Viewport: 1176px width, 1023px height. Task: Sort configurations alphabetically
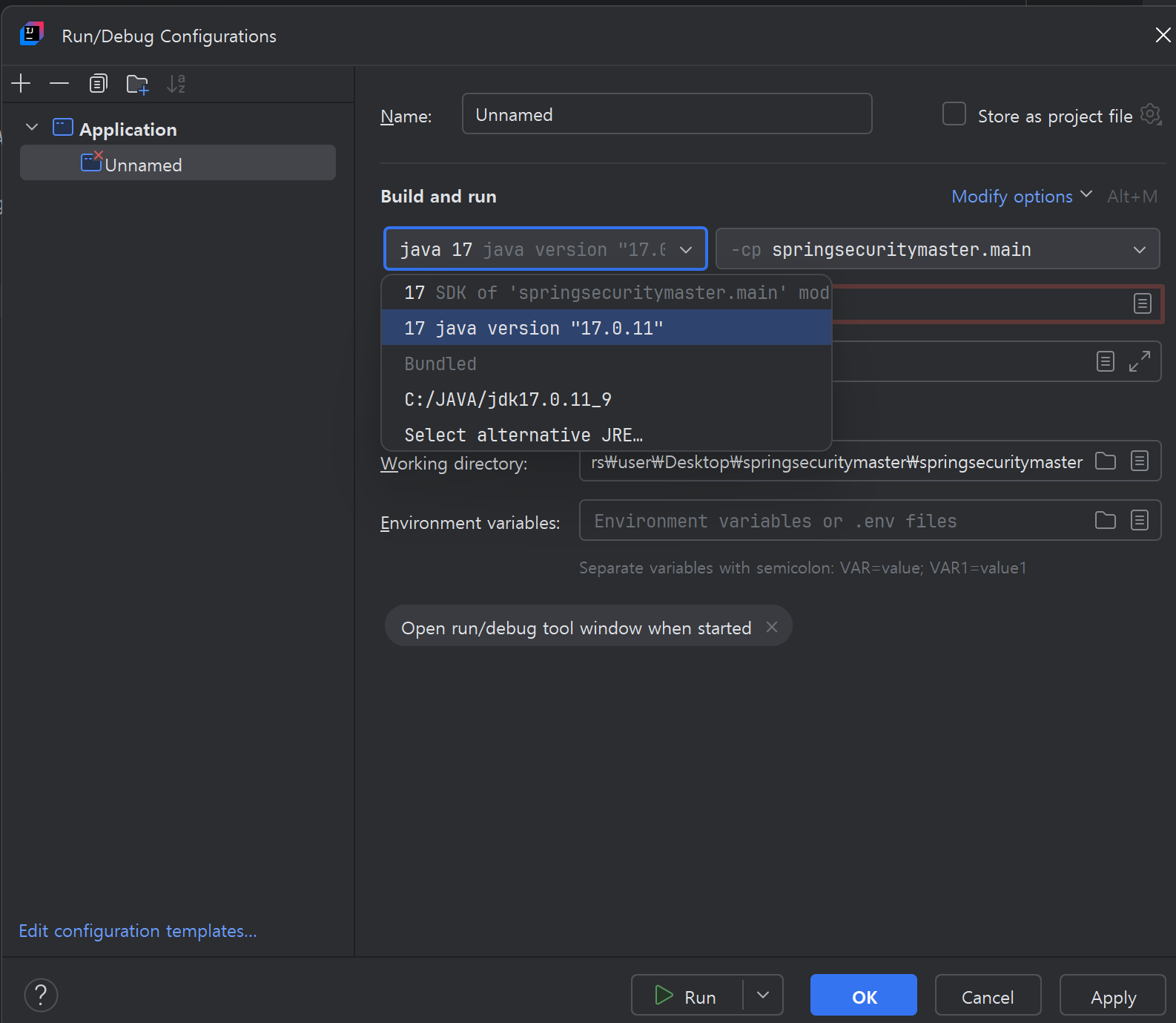point(176,84)
